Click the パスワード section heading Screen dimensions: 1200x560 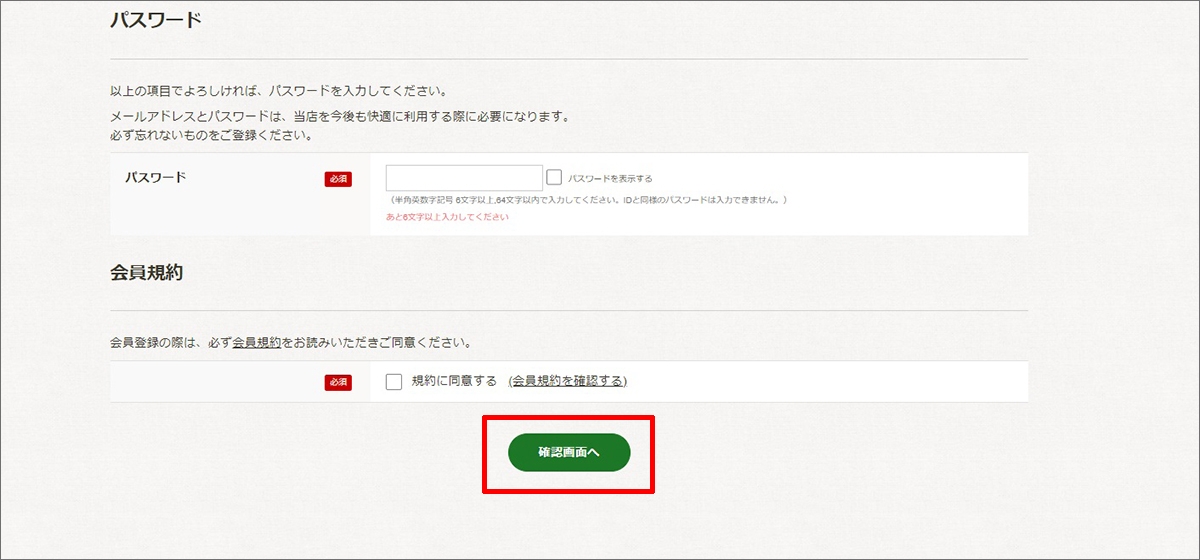click(x=156, y=20)
